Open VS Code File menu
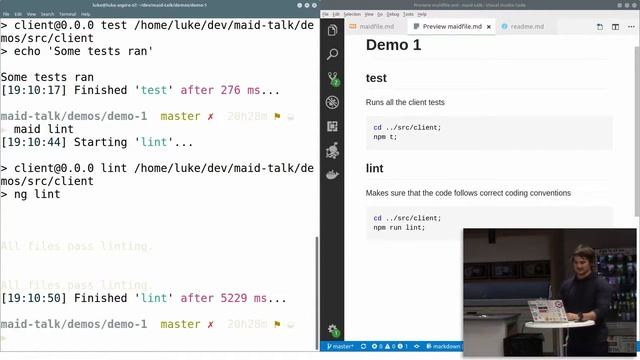 coord(325,14)
